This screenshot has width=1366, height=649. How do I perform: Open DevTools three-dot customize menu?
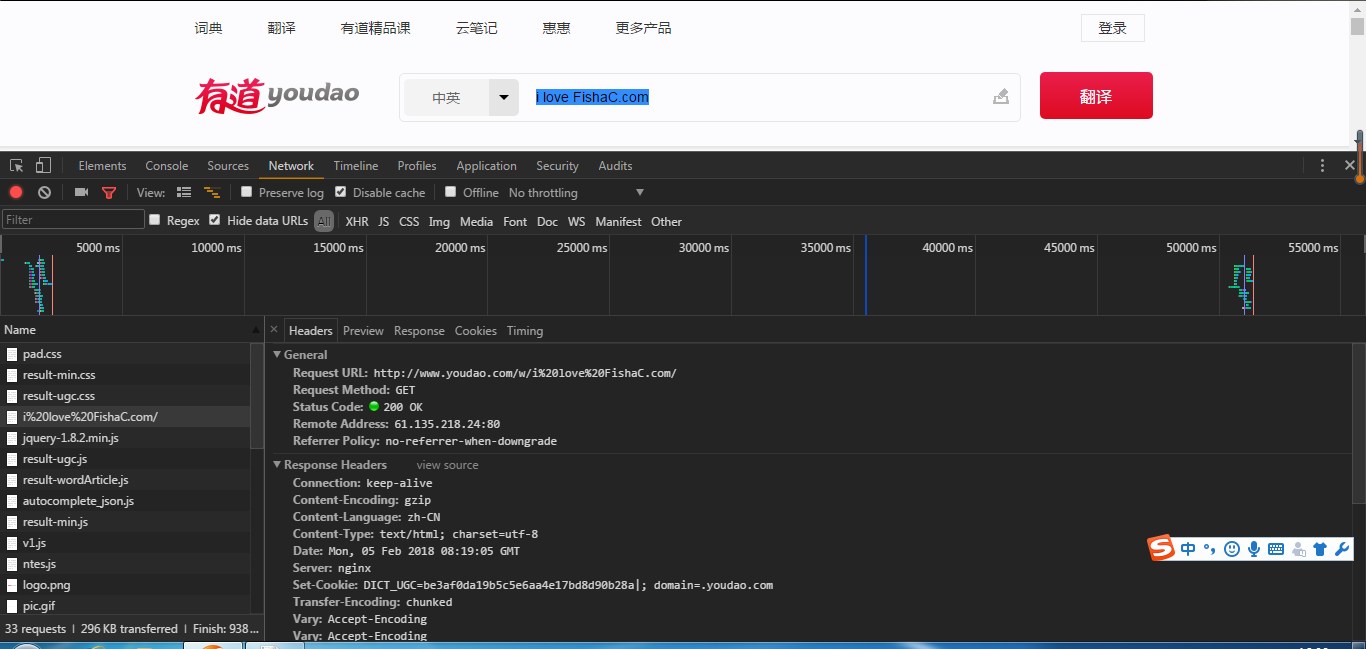point(1322,165)
